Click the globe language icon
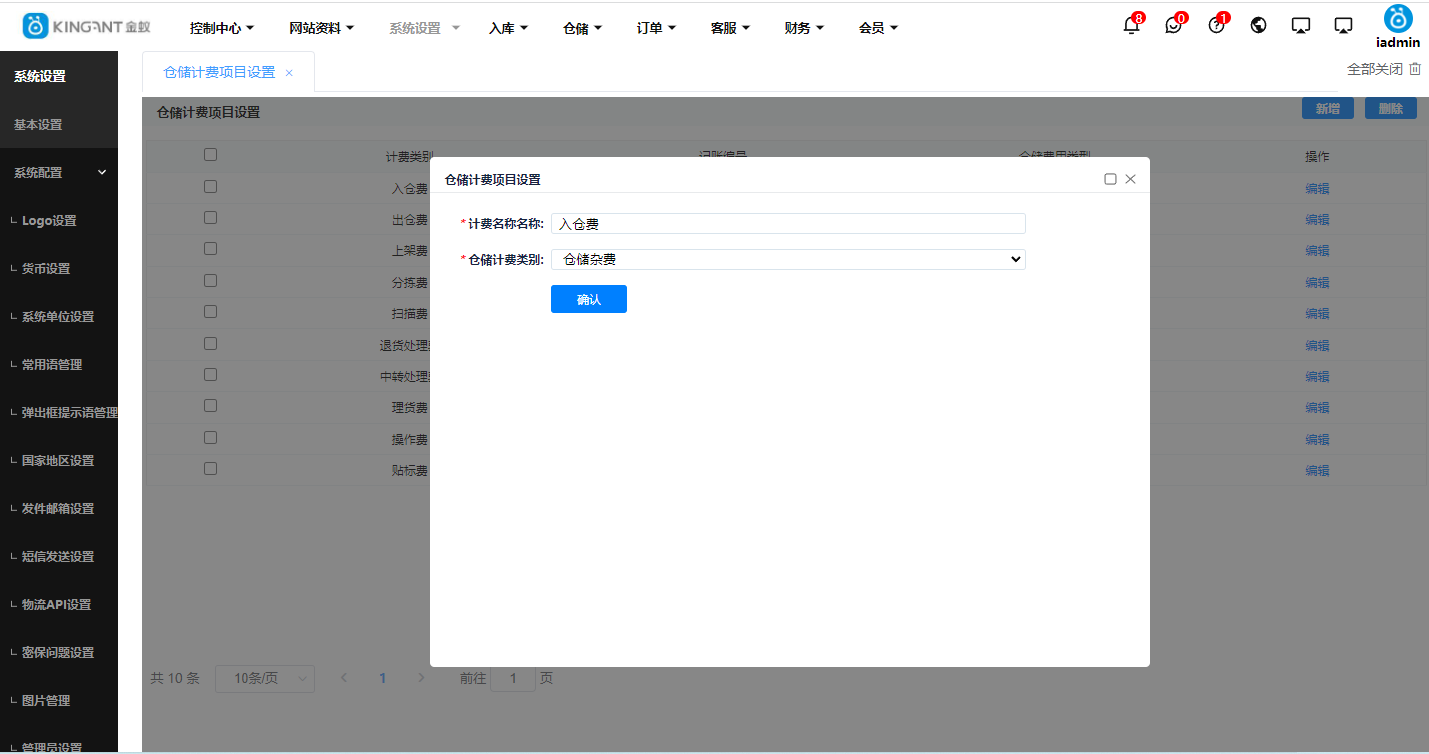Screen dimensions: 1429x754 point(1258,25)
